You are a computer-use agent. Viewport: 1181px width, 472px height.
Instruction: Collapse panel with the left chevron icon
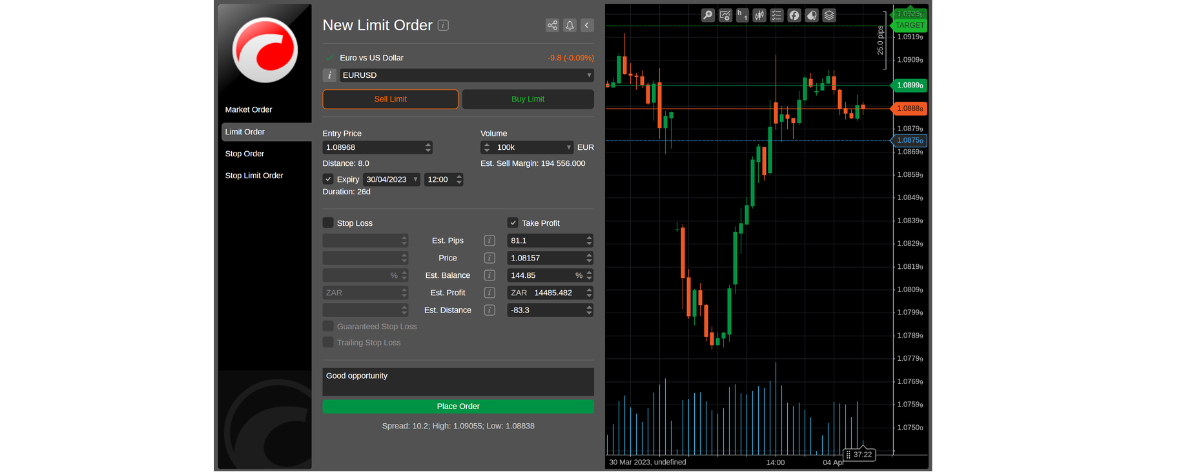point(587,26)
